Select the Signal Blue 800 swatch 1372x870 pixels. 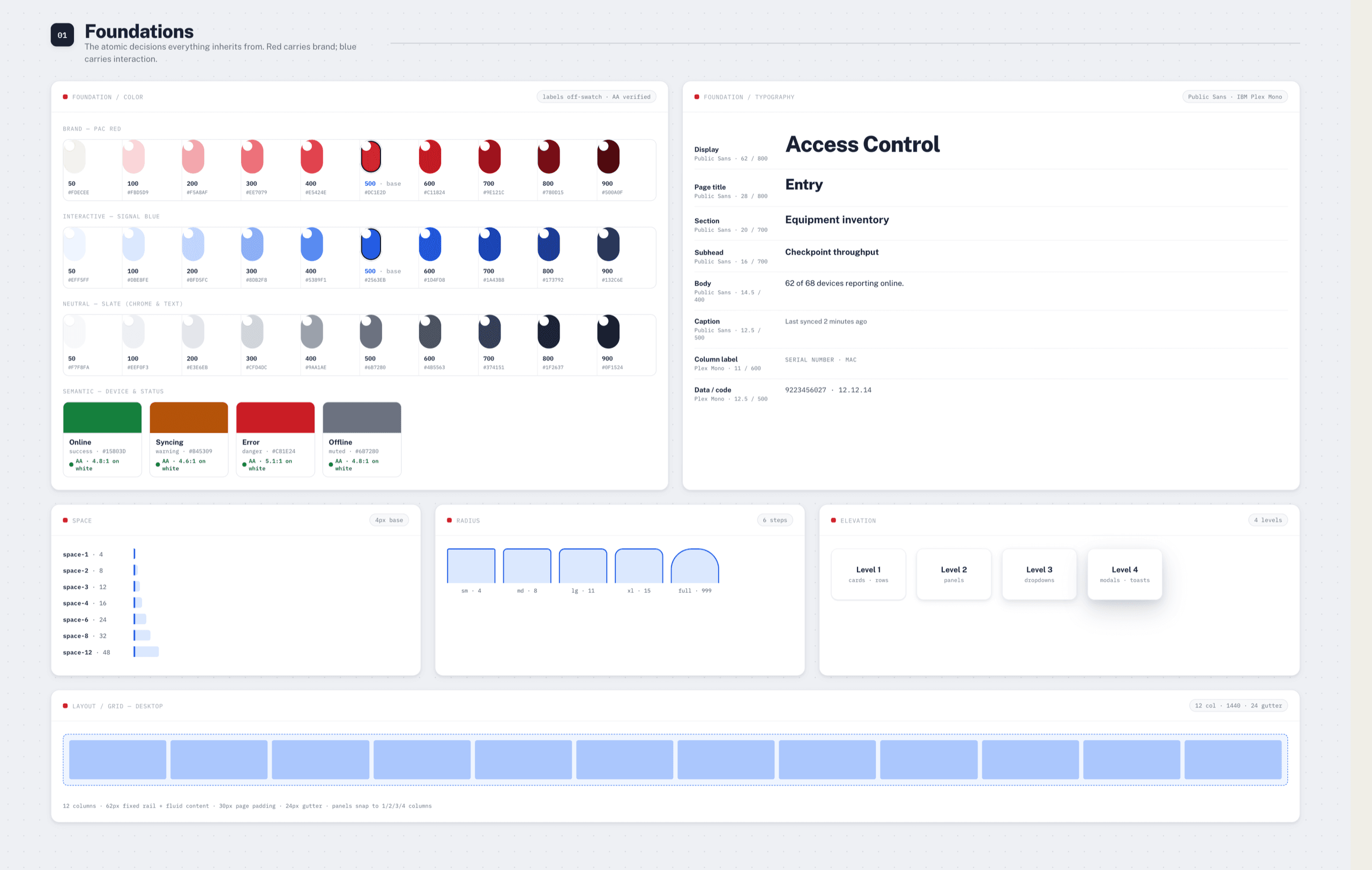click(549, 244)
